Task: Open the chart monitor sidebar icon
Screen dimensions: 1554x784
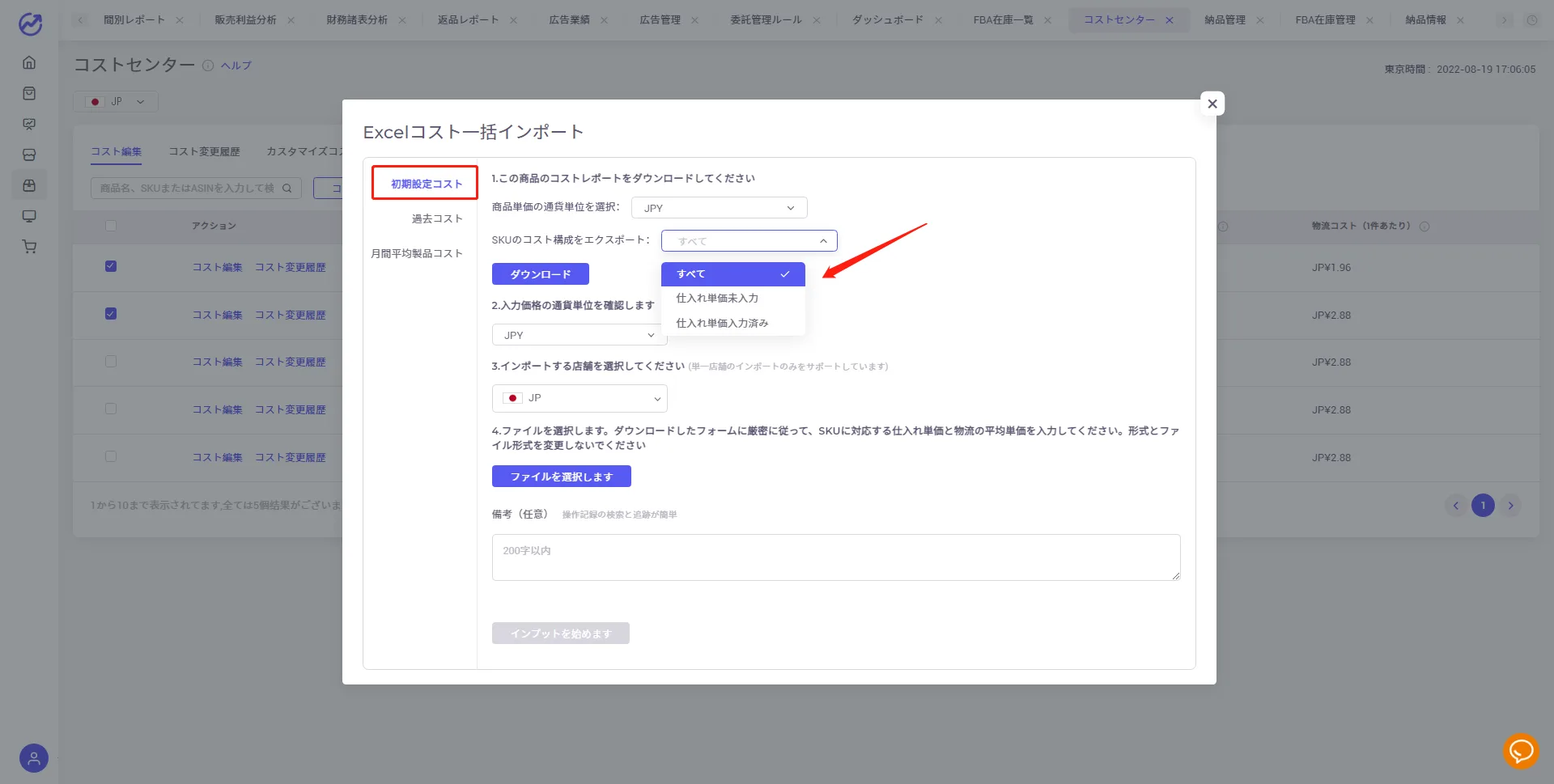Action: 29,124
